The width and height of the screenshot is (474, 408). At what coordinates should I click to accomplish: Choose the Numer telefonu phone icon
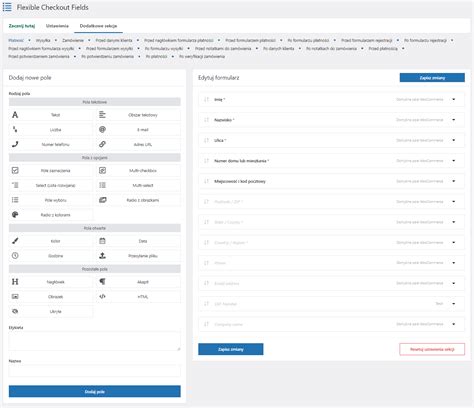click(x=15, y=144)
